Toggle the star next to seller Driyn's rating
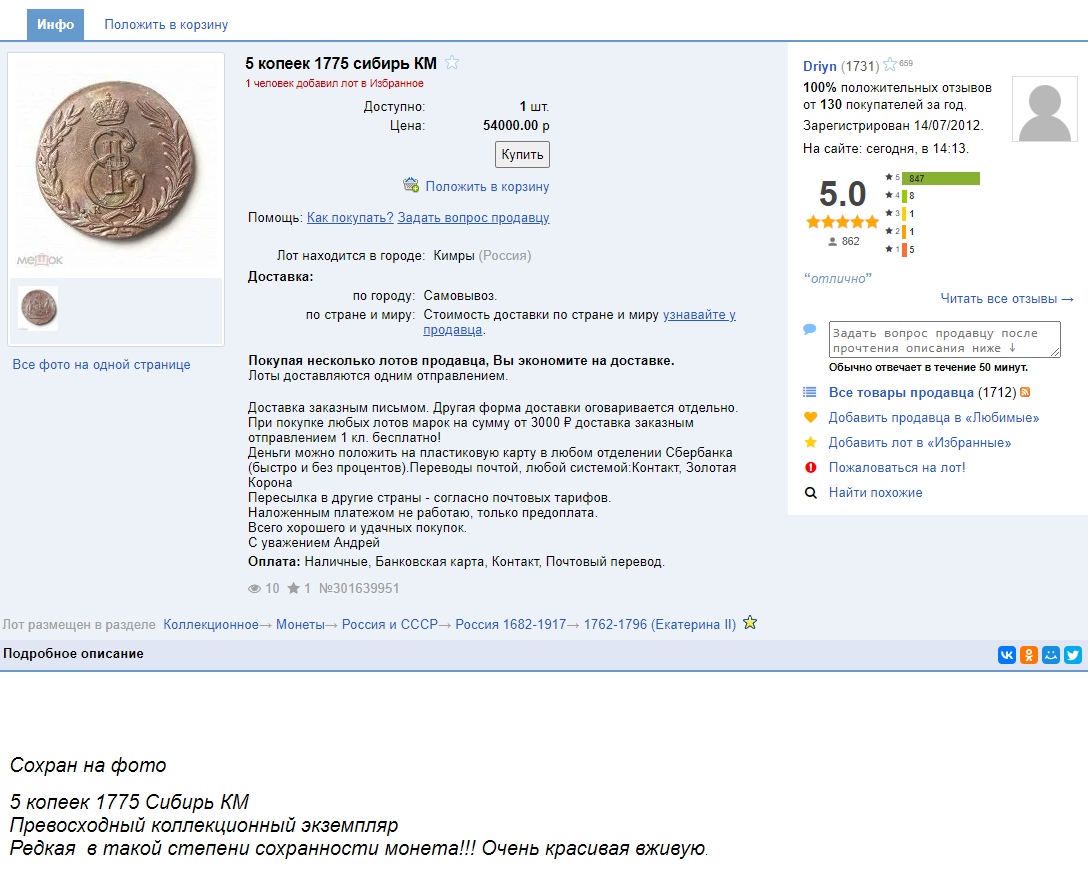The width and height of the screenshot is (1088, 887). point(890,66)
